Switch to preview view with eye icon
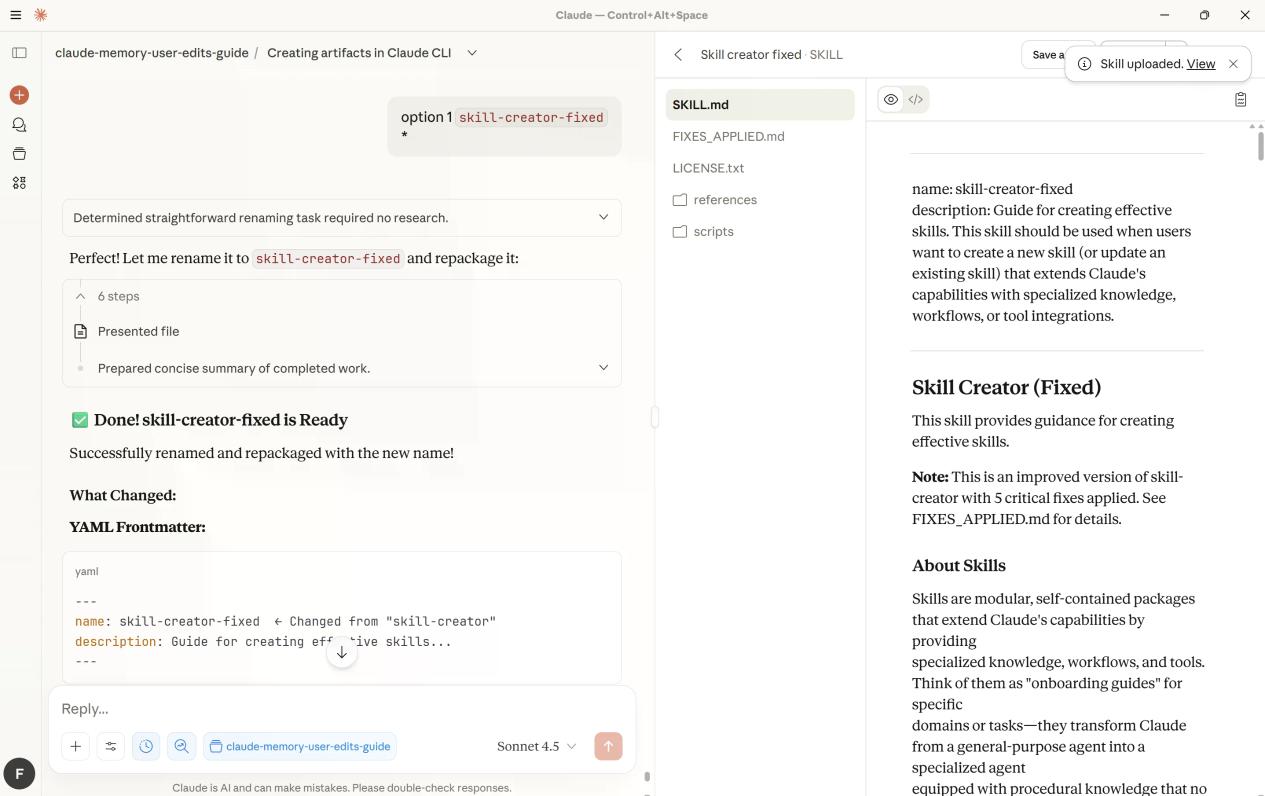This screenshot has width=1265, height=796. click(x=890, y=100)
